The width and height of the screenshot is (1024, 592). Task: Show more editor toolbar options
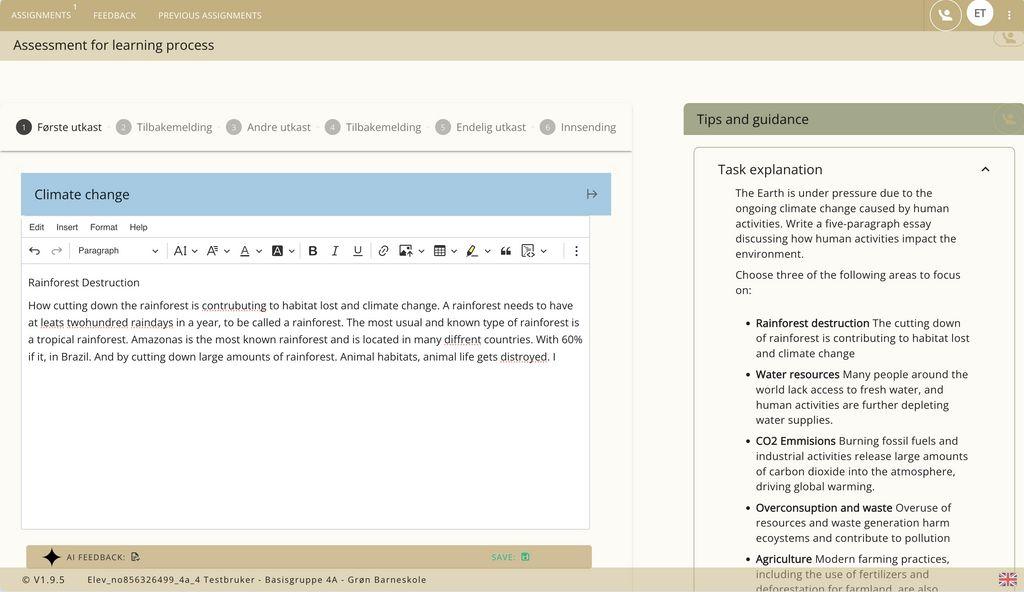576,251
